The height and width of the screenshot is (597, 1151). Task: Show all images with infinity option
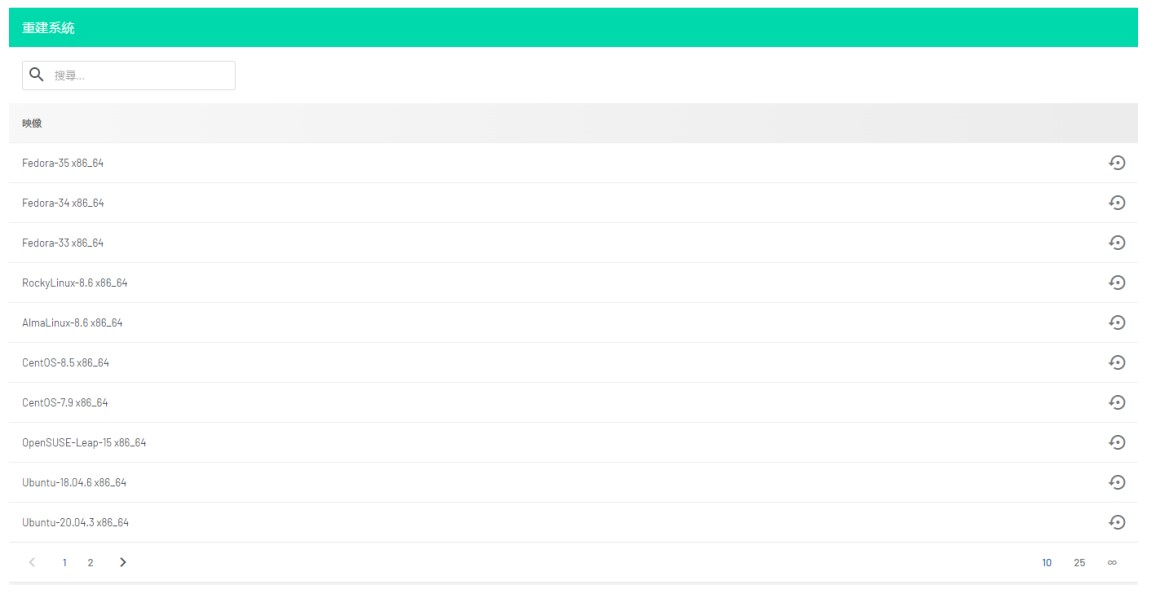click(x=1112, y=564)
